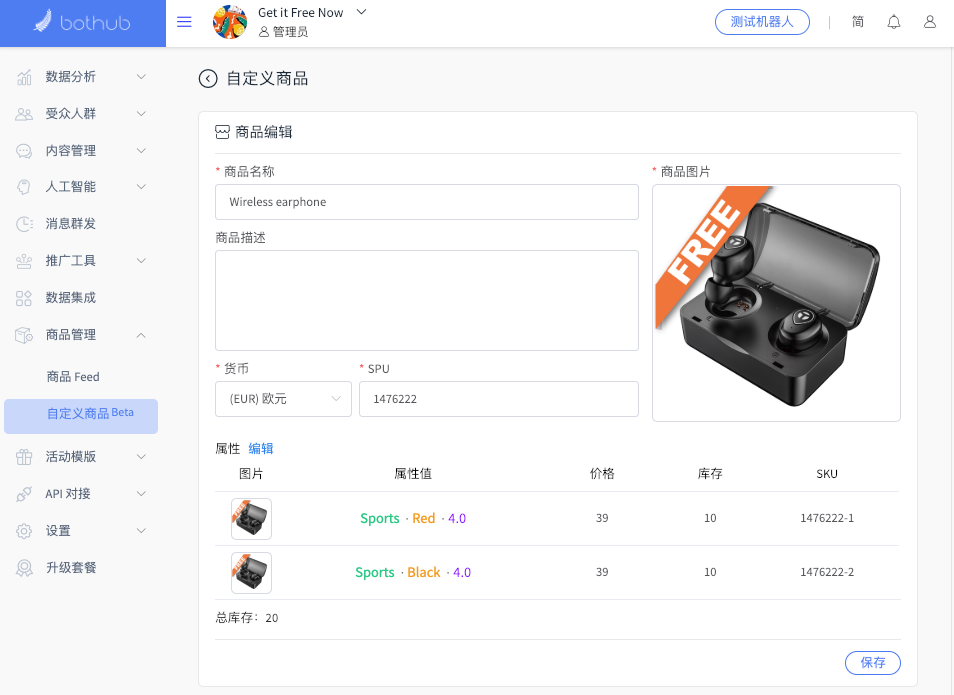Click the bothub logo
954x695 pixels.
click(82, 22)
